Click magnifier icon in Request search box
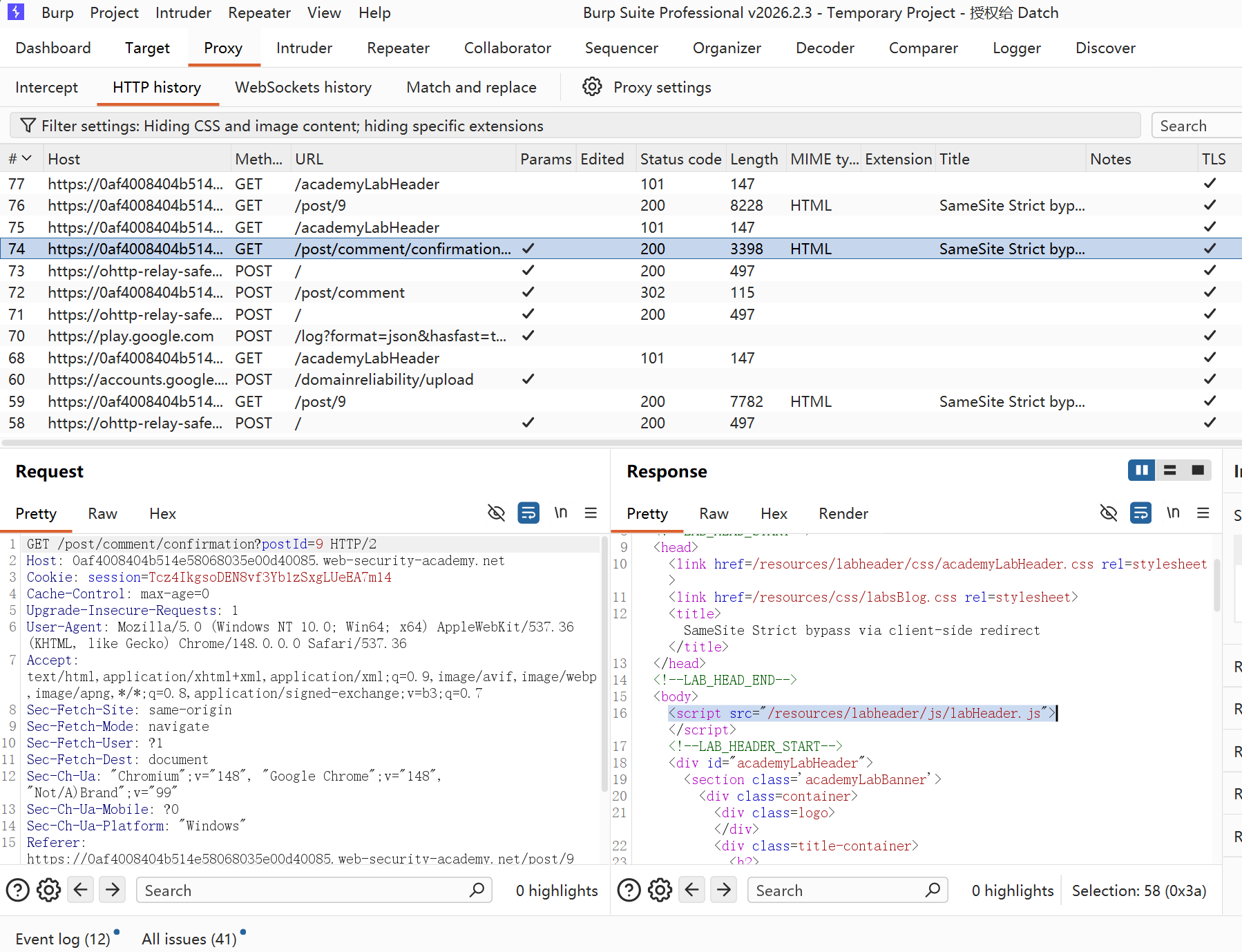 click(x=477, y=890)
